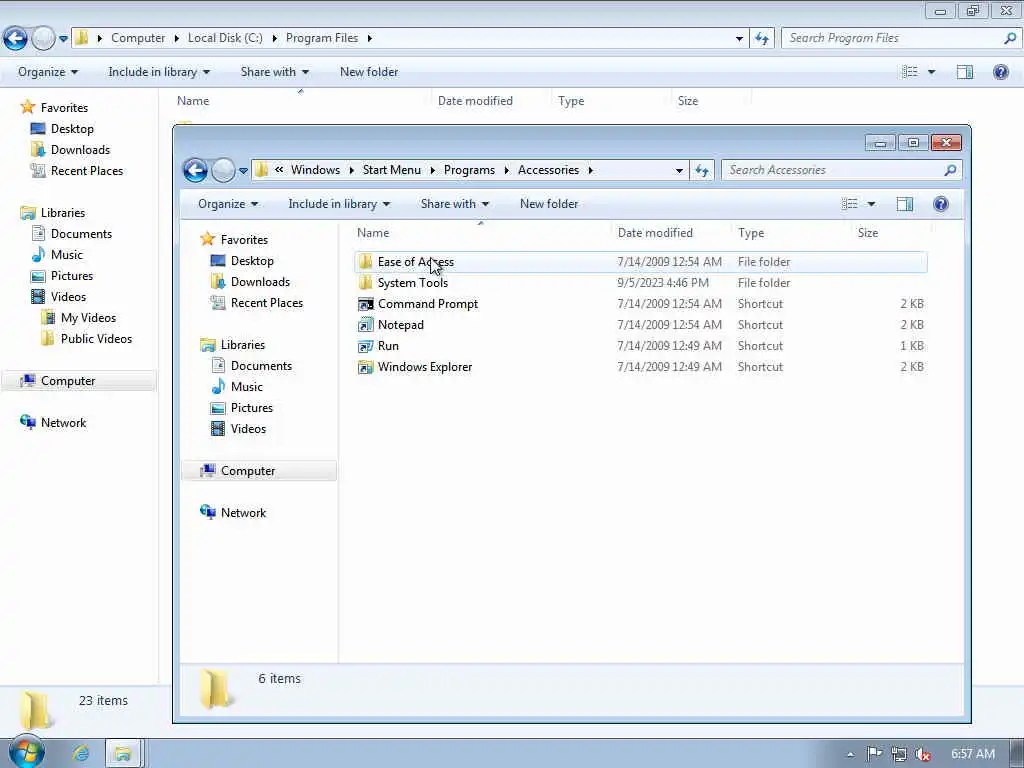Image resolution: width=1024 pixels, height=768 pixels.
Task: Click Windows breadcrumb in address bar
Action: click(x=315, y=170)
